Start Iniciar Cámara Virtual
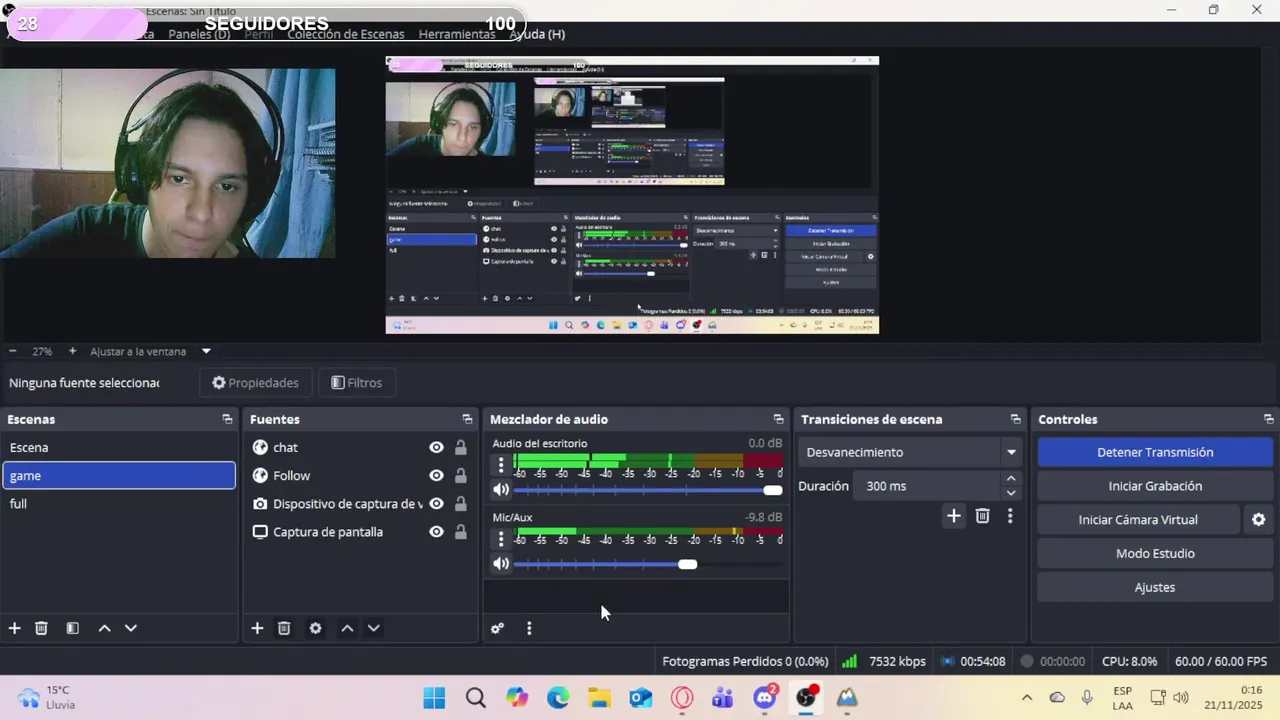The width and height of the screenshot is (1280, 720). 1138,520
